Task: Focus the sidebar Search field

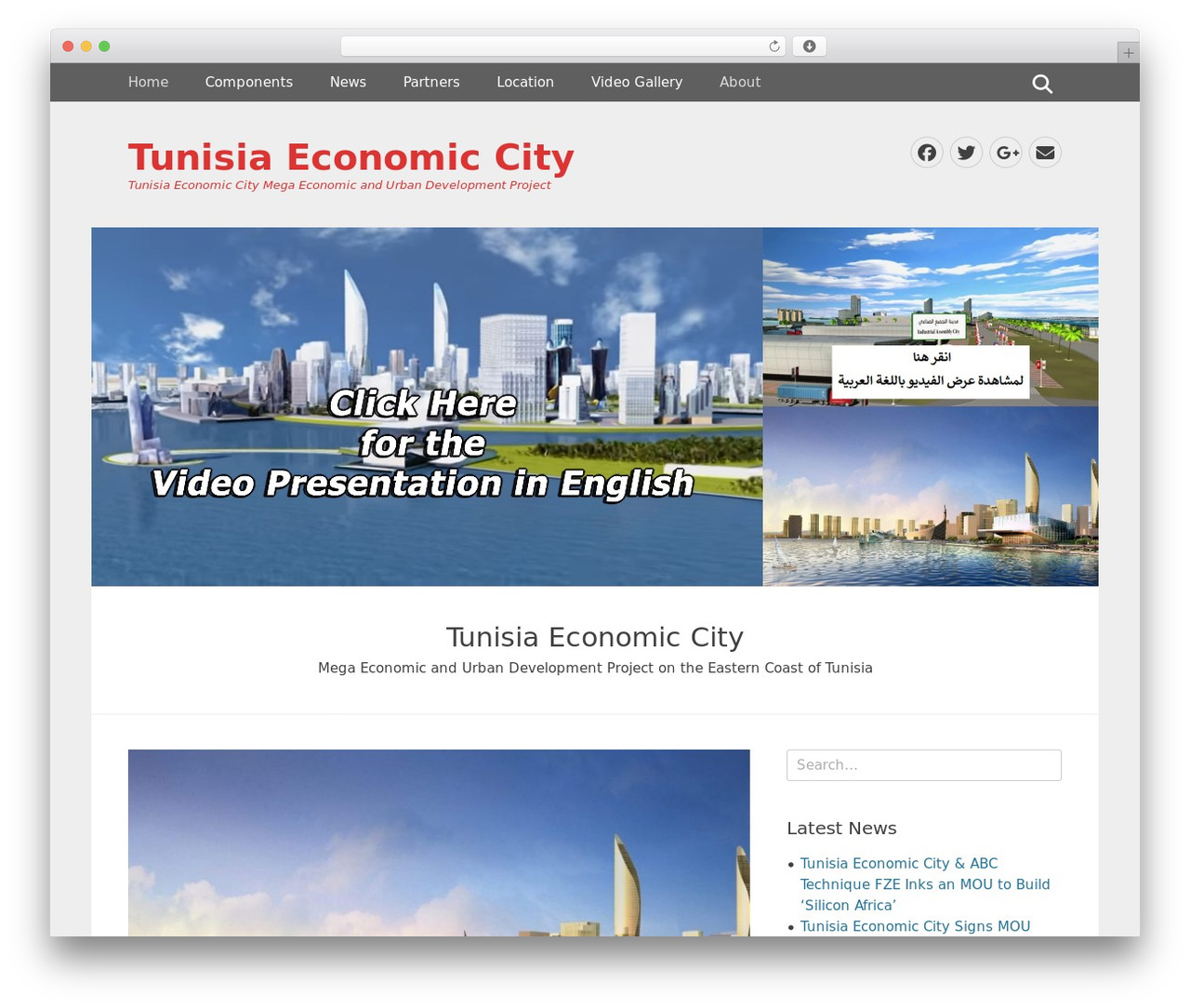Action: point(924,765)
